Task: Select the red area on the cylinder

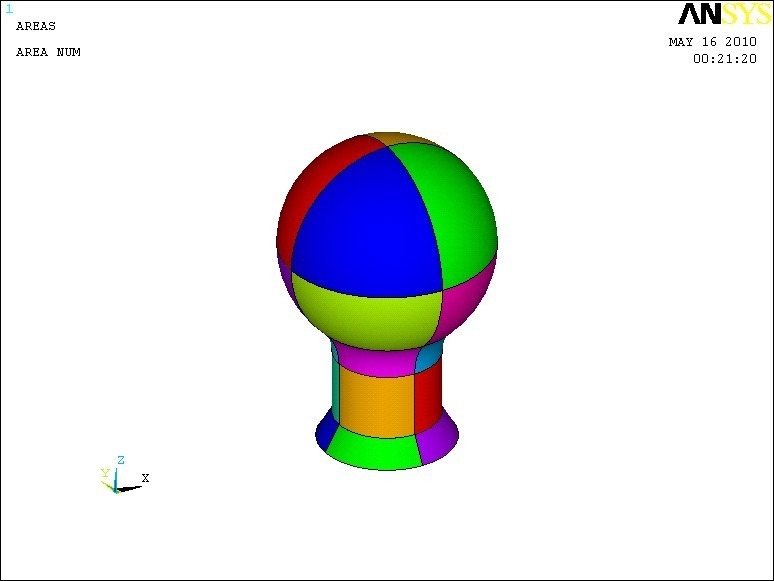Action: point(428,398)
